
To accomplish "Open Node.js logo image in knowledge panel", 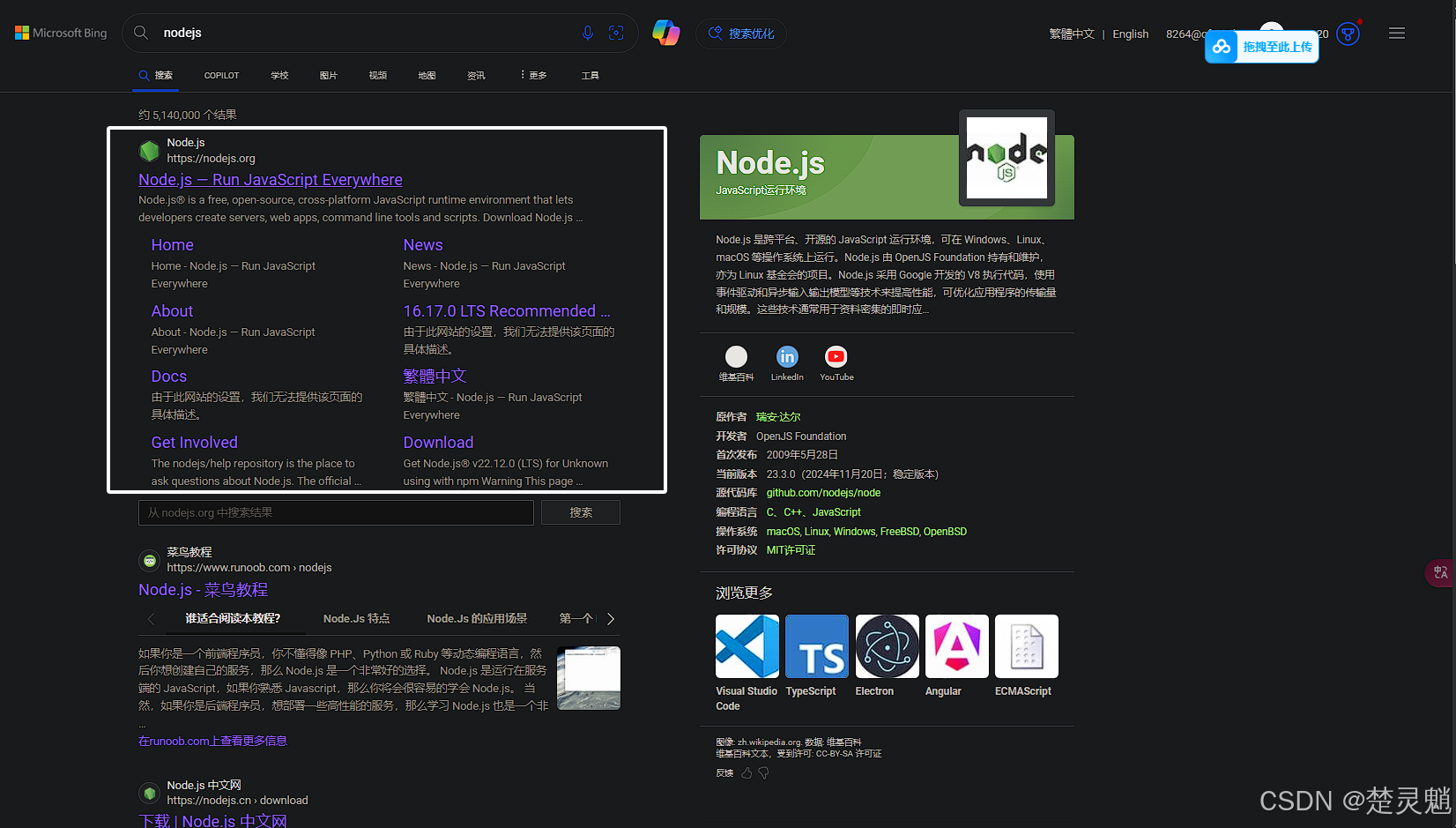I will click(1007, 158).
